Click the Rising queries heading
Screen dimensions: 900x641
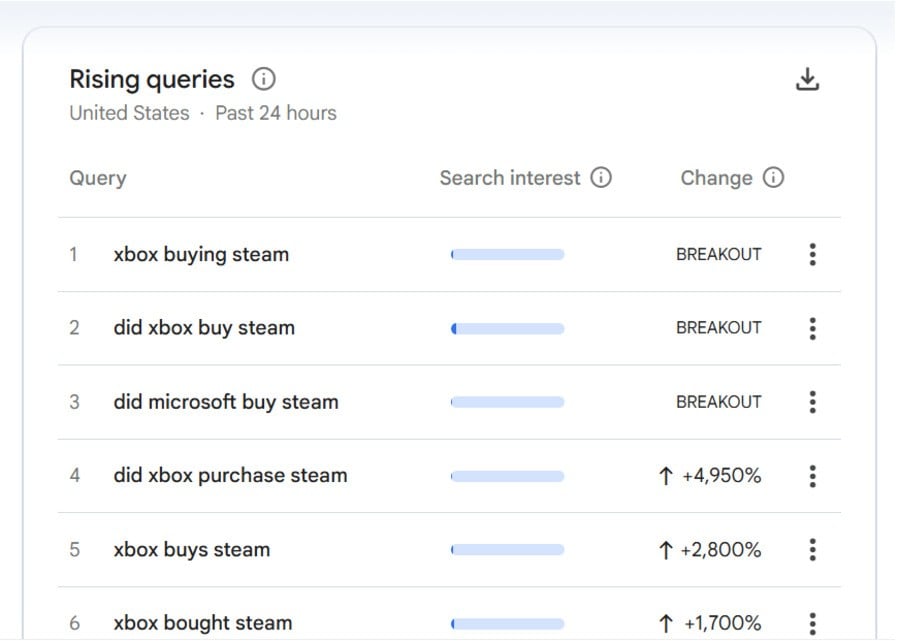[152, 80]
